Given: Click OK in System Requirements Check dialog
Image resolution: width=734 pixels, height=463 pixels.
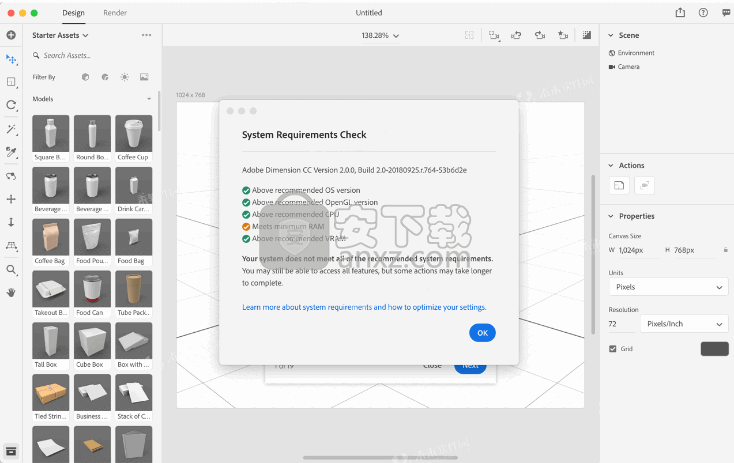Looking at the screenshot, I should coord(482,333).
